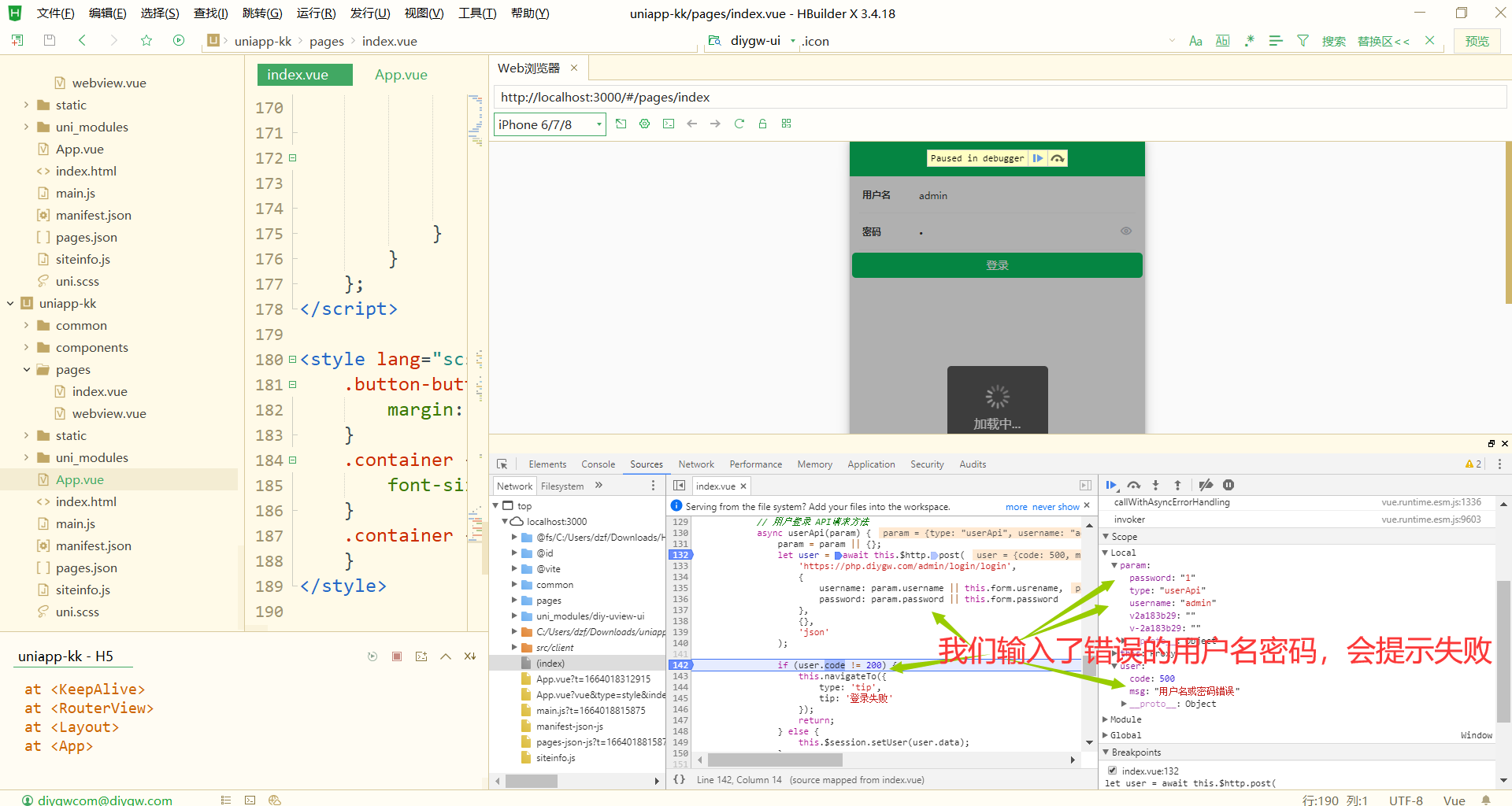Toggle match case Aa in search bar
1512x806 pixels.
pos(1195,41)
